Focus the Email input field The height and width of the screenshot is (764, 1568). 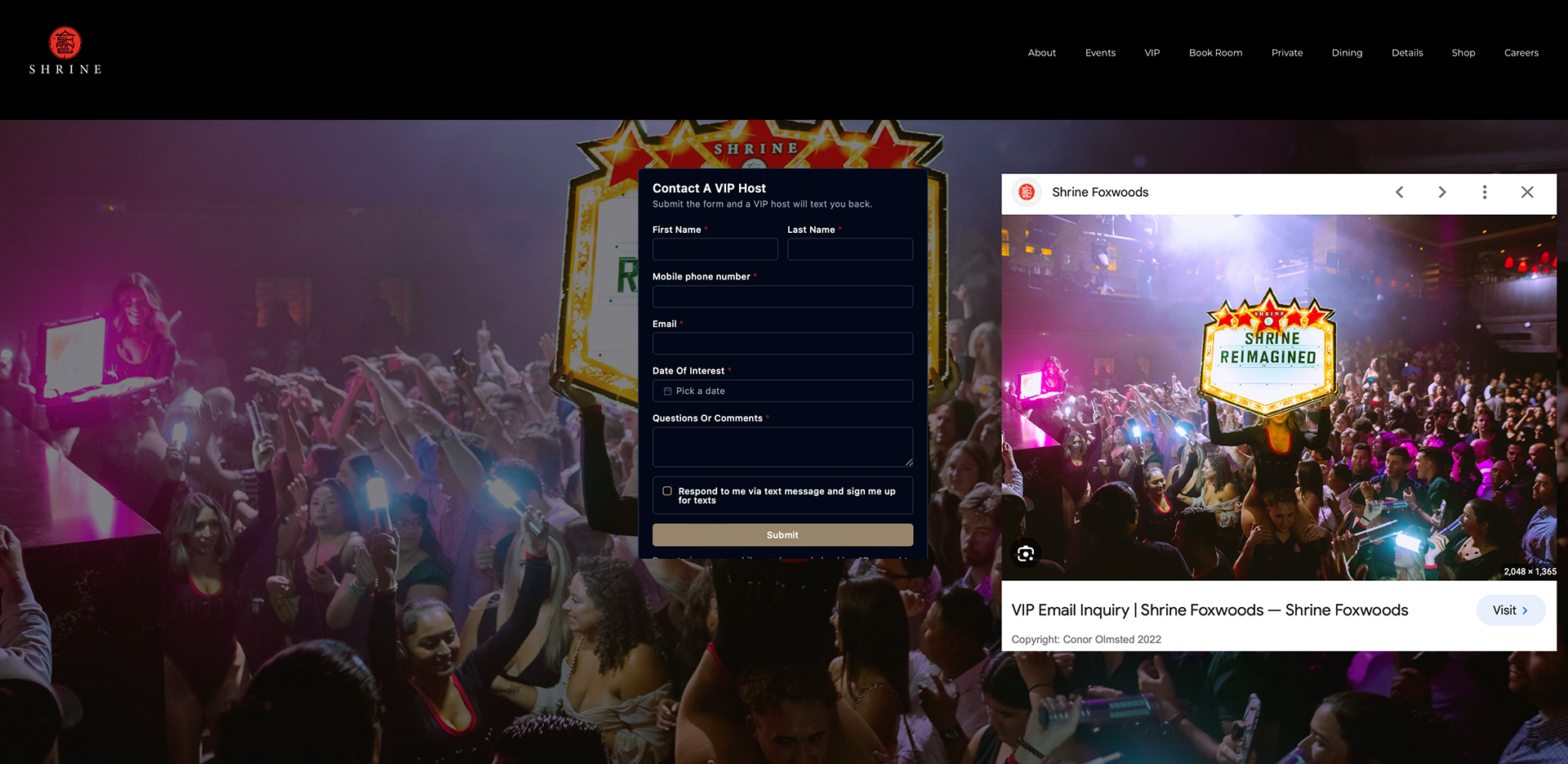[x=782, y=343]
